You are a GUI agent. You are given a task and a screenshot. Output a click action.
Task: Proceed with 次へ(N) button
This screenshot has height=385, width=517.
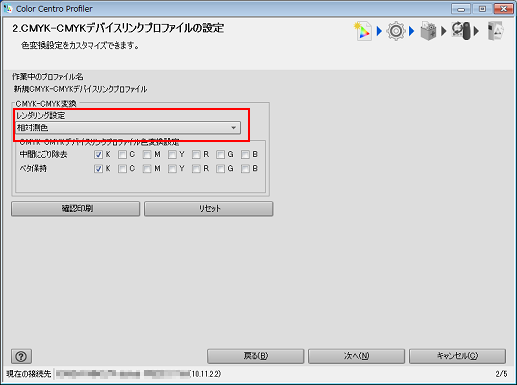click(356, 356)
